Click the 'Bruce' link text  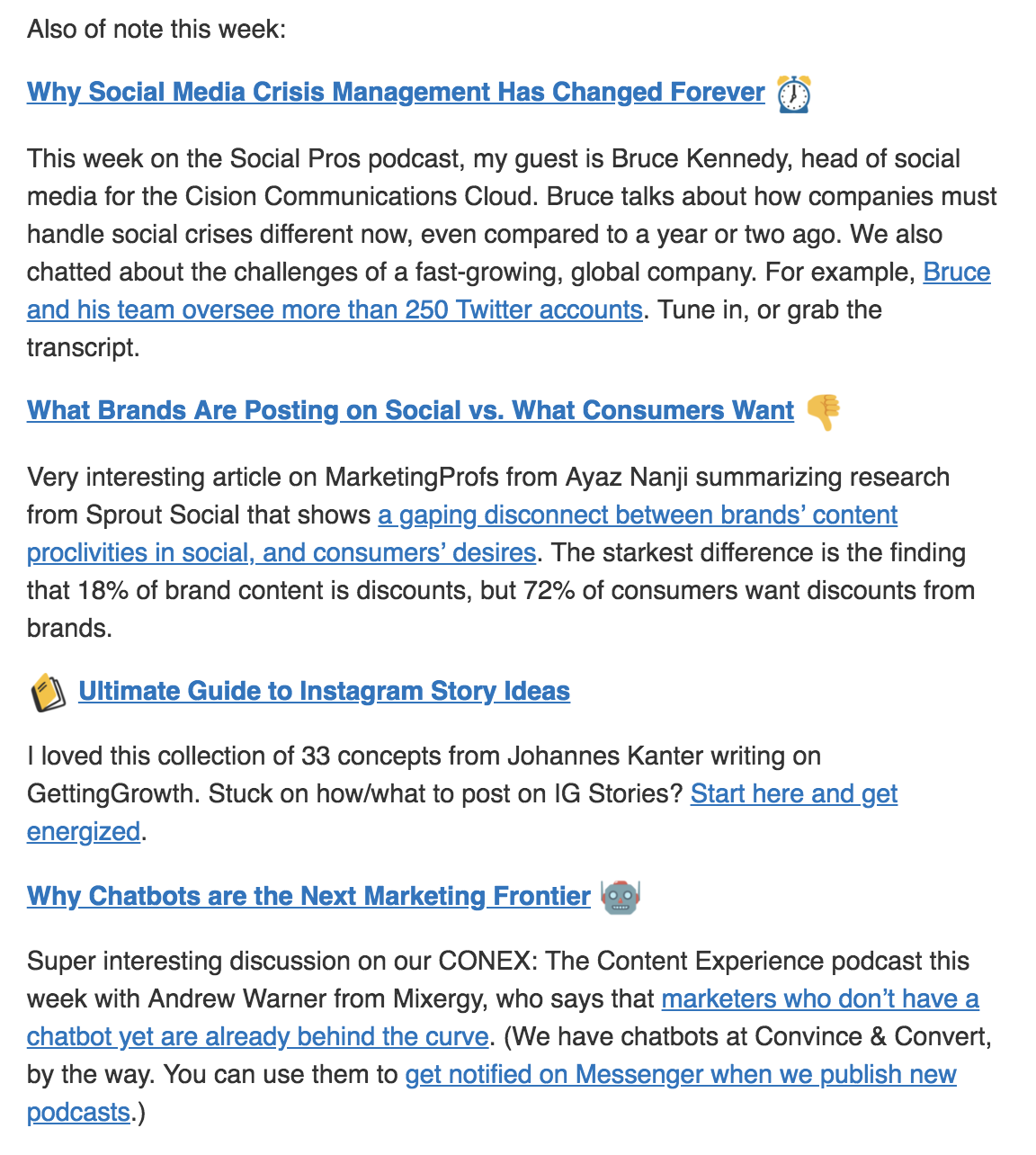click(957, 272)
